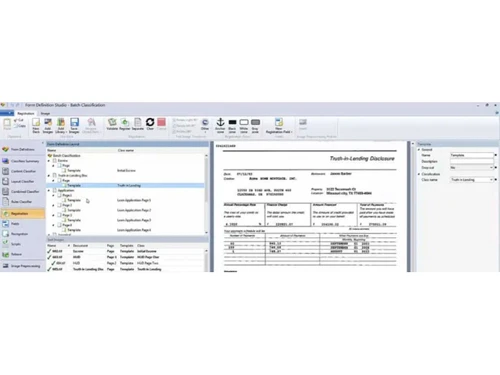Collapse the Page3 node under Application
Screen dimensions: 500x375
coord(53,215)
